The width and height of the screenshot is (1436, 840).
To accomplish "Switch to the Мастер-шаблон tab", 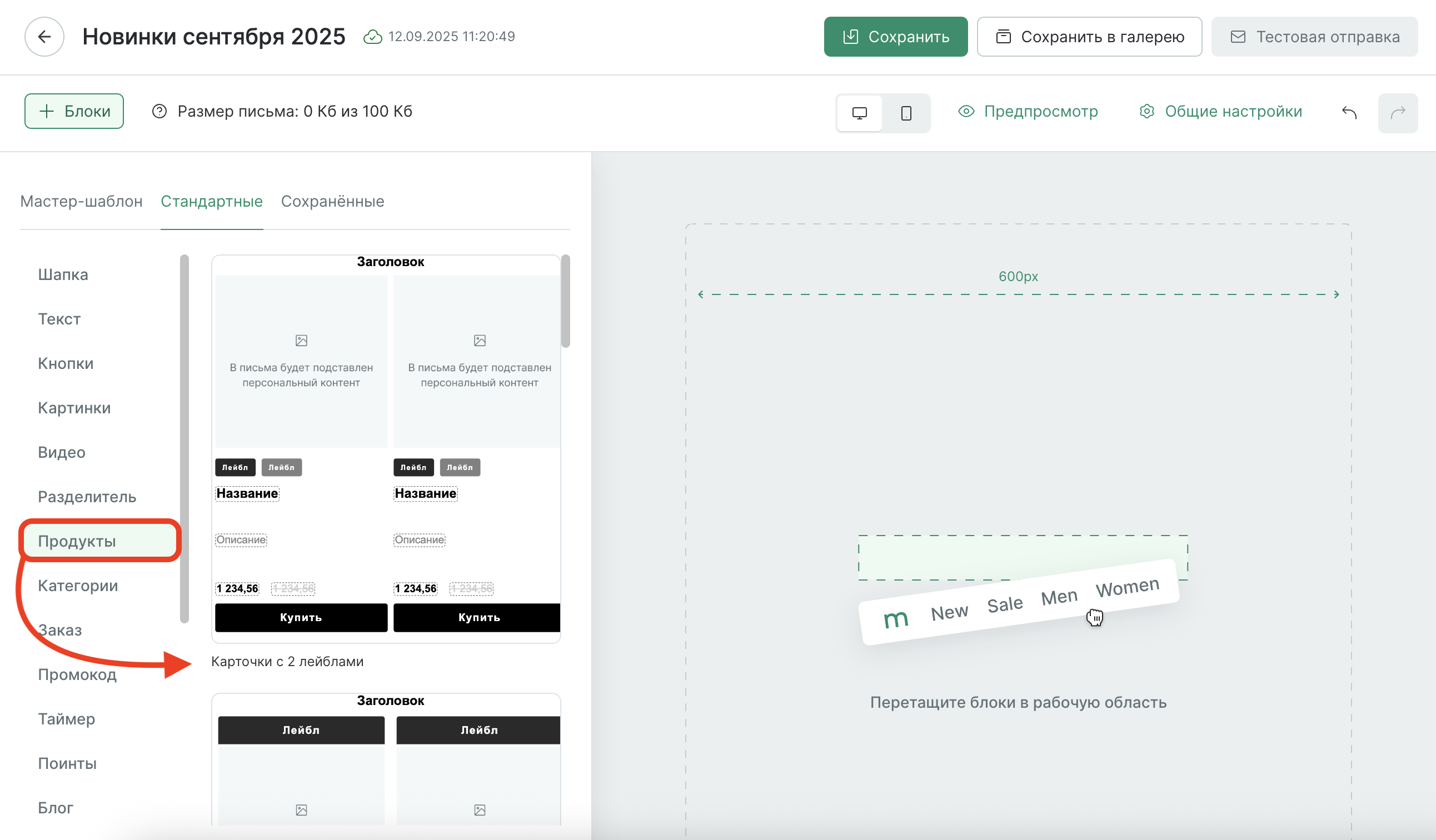I will (x=81, y=202).
